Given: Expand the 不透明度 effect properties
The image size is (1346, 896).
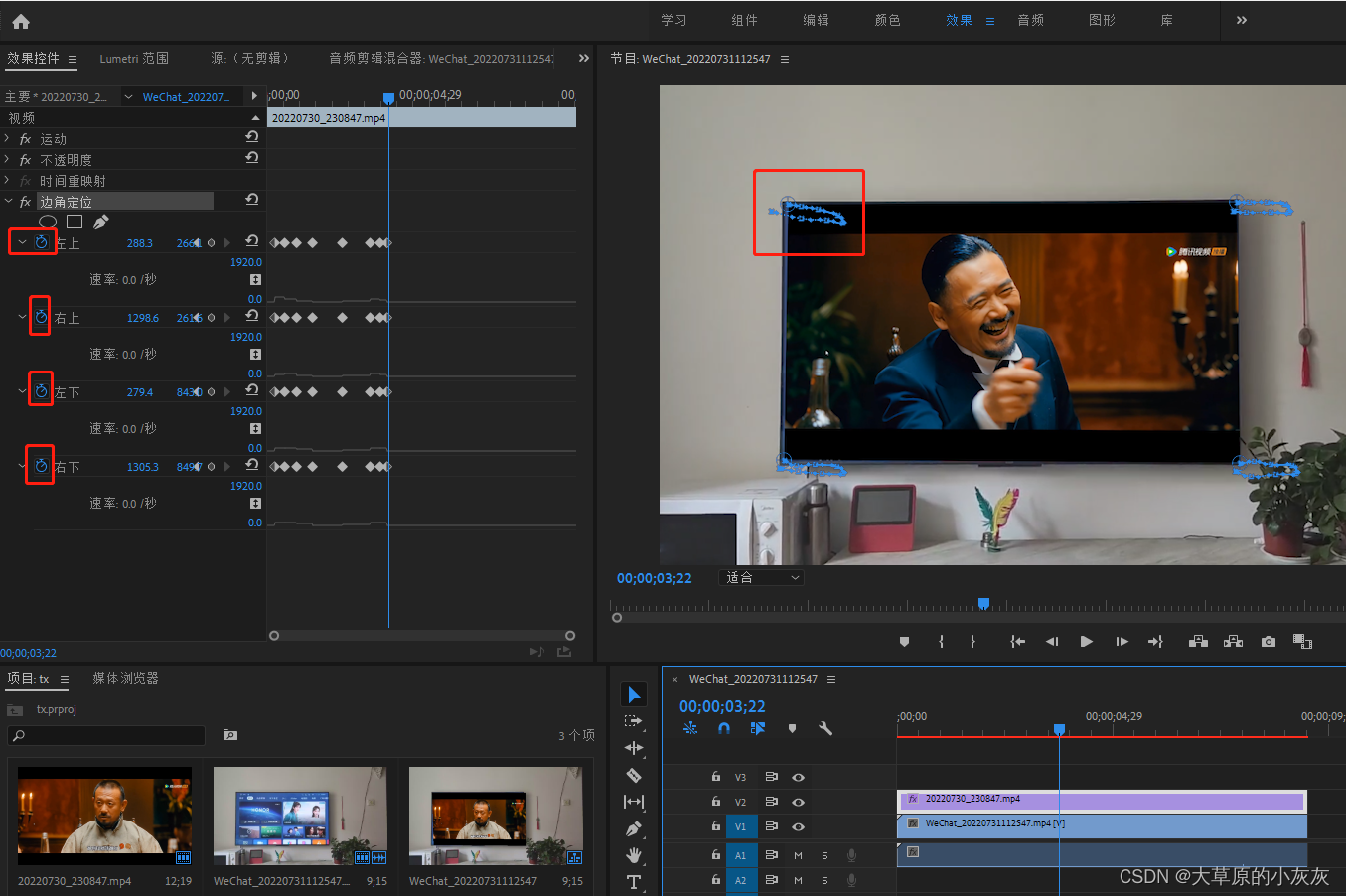Looking at the screenshot, I should coord(8,159).
